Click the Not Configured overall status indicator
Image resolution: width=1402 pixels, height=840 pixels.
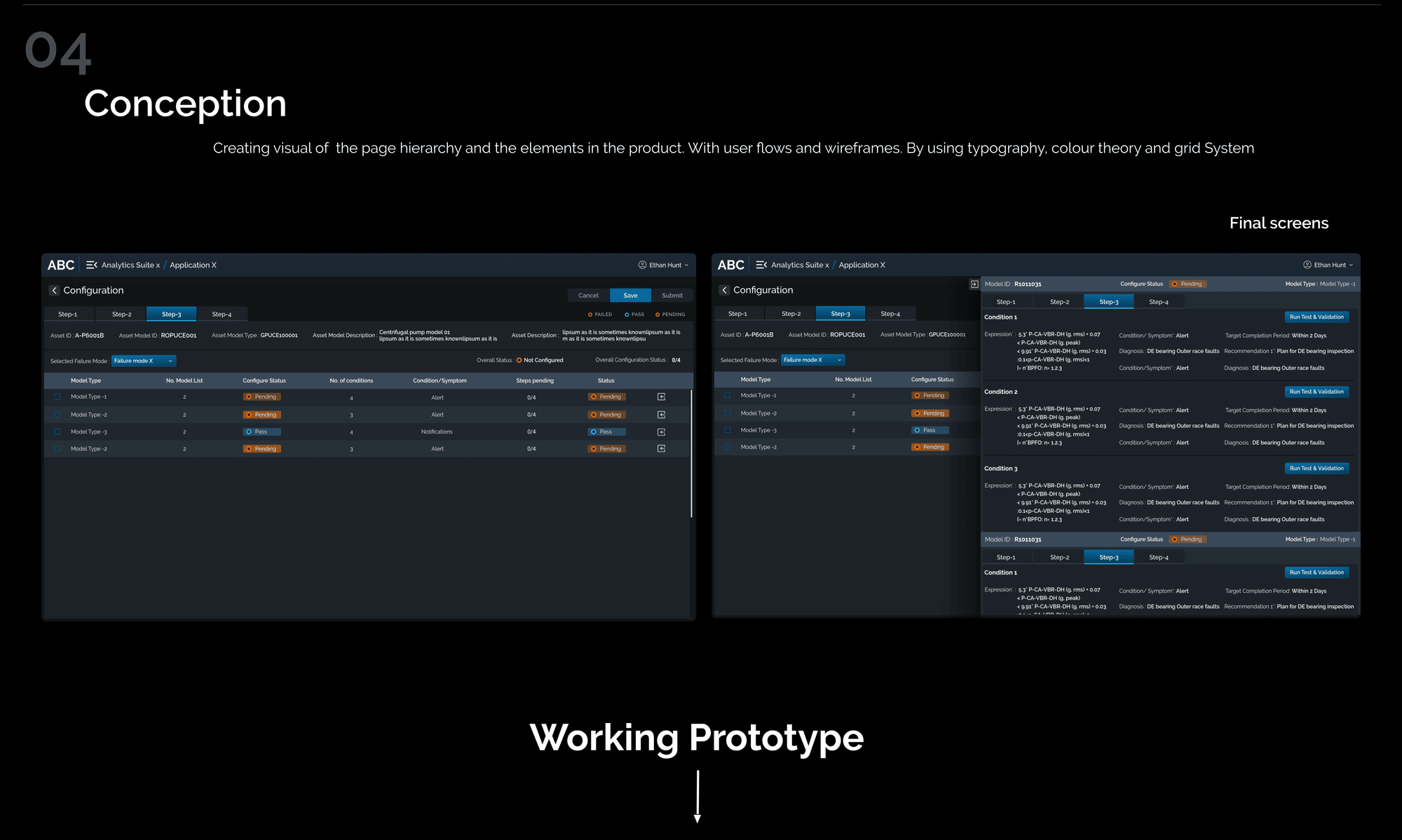point(540,360)
